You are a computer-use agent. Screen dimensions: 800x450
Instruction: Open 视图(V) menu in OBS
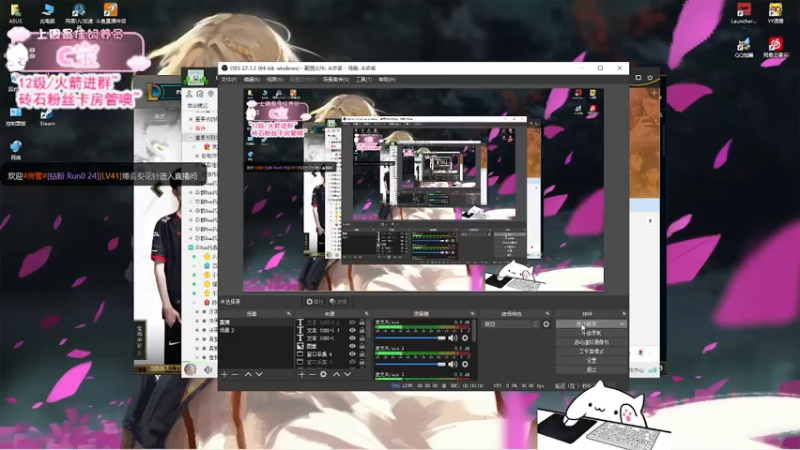(x=274, y=80)
